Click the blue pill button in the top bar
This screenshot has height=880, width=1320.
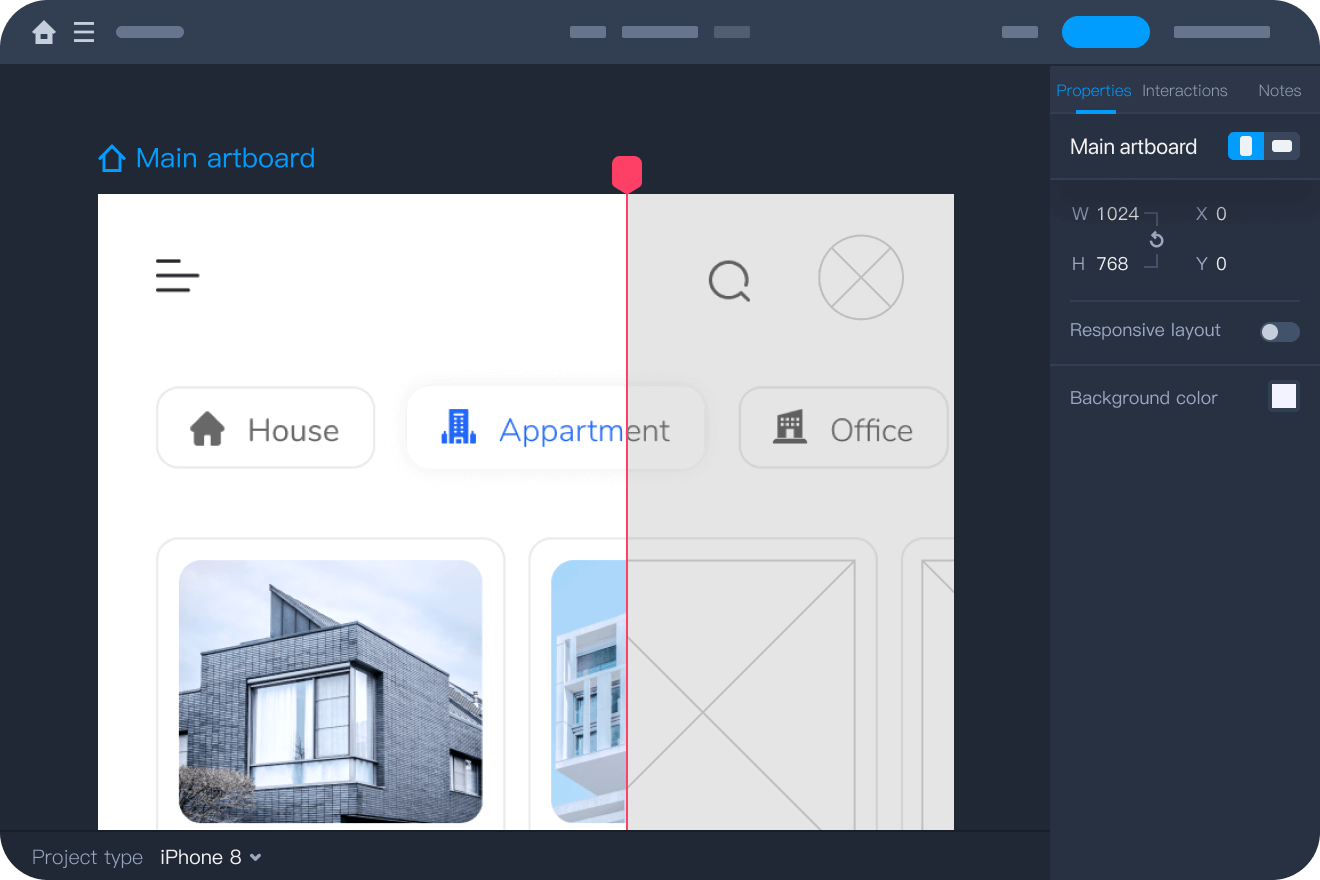coord(1105,31)
